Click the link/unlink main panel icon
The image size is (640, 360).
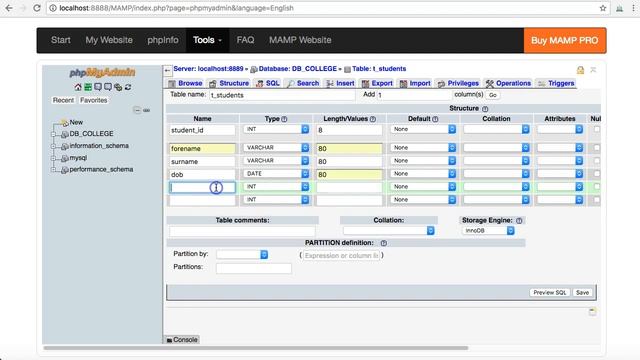(x=147, y=110)
